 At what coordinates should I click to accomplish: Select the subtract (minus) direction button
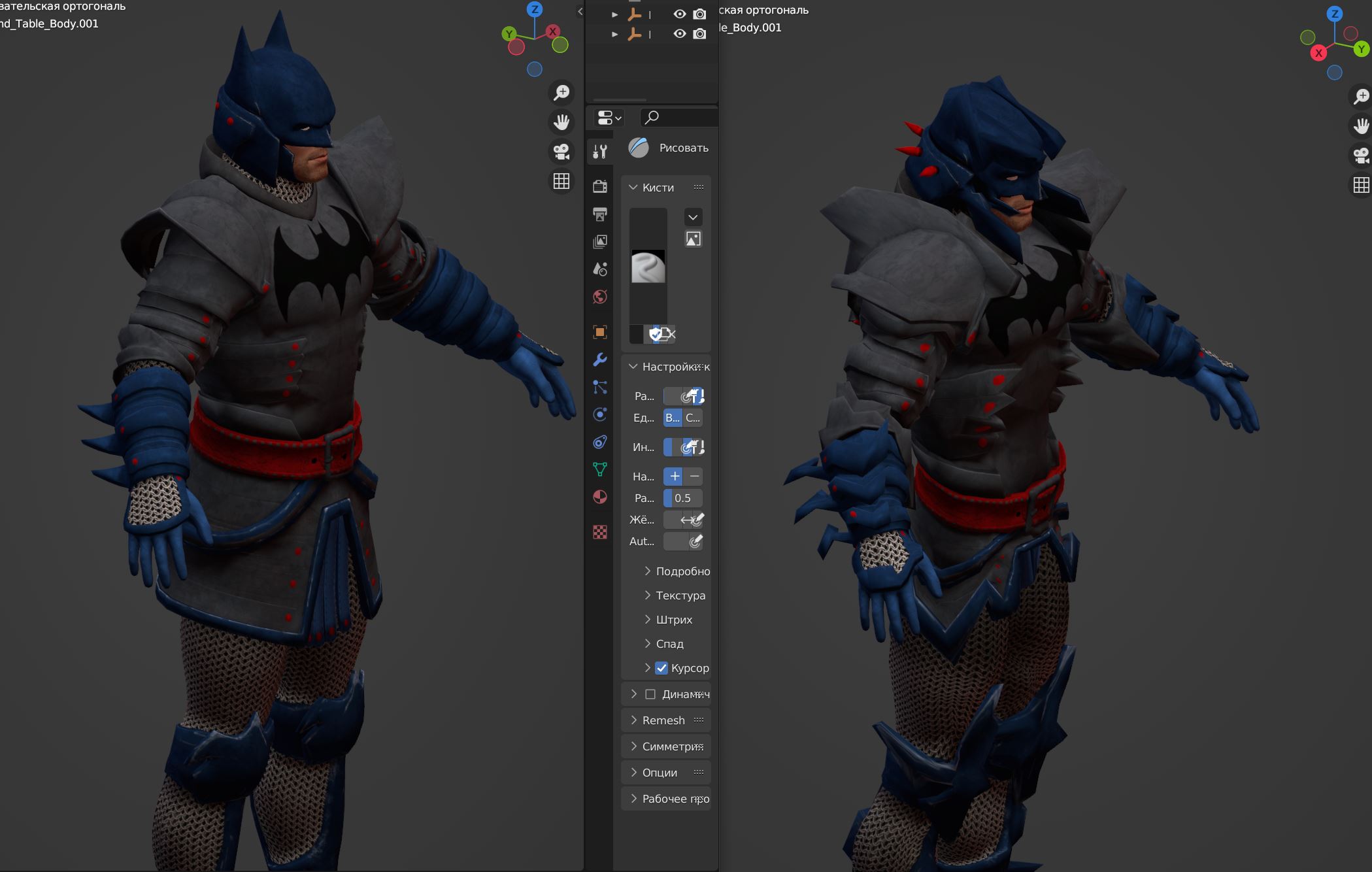(x=694, y=477)
